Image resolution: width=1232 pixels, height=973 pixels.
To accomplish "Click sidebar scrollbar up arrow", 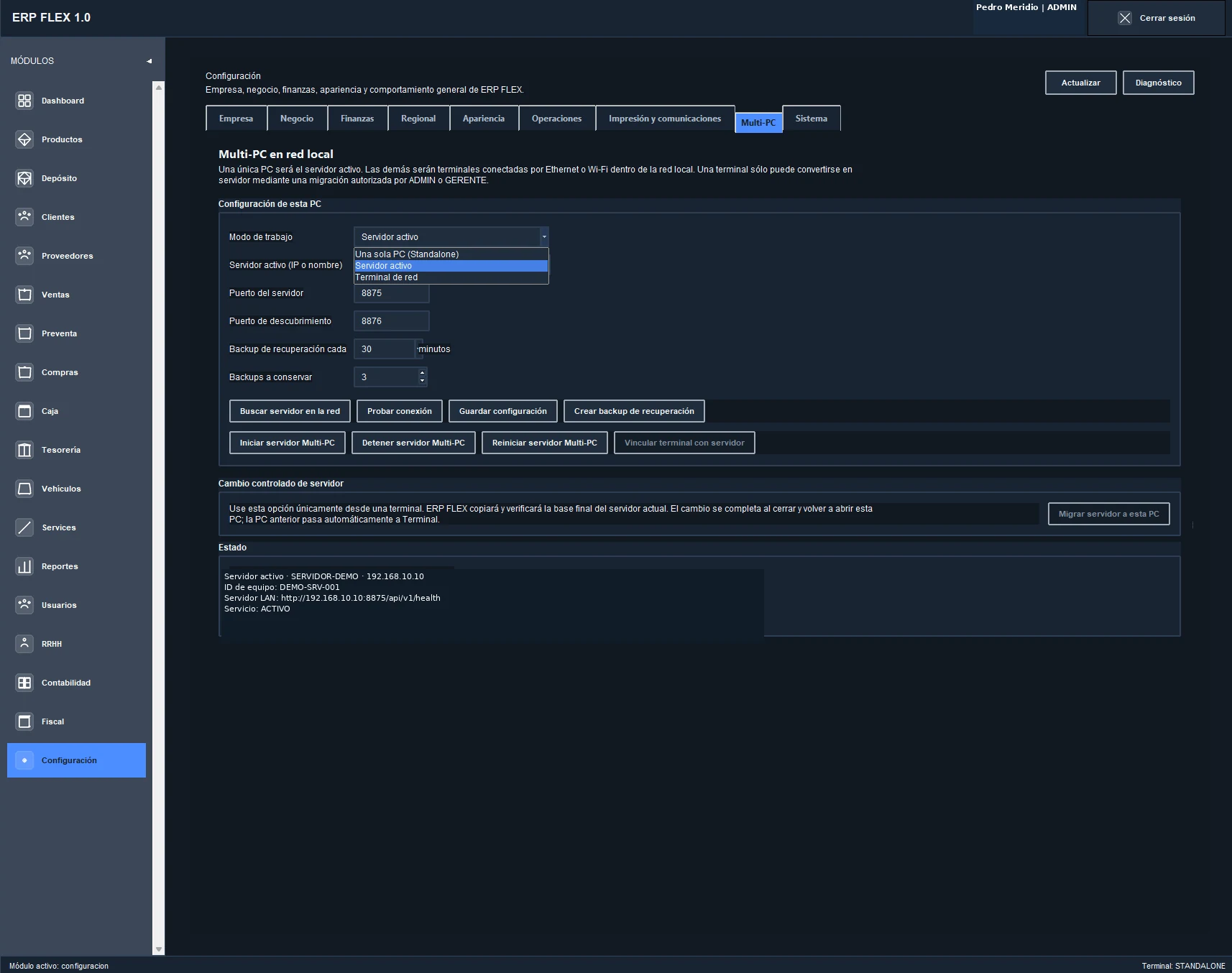I will (159, 87).
